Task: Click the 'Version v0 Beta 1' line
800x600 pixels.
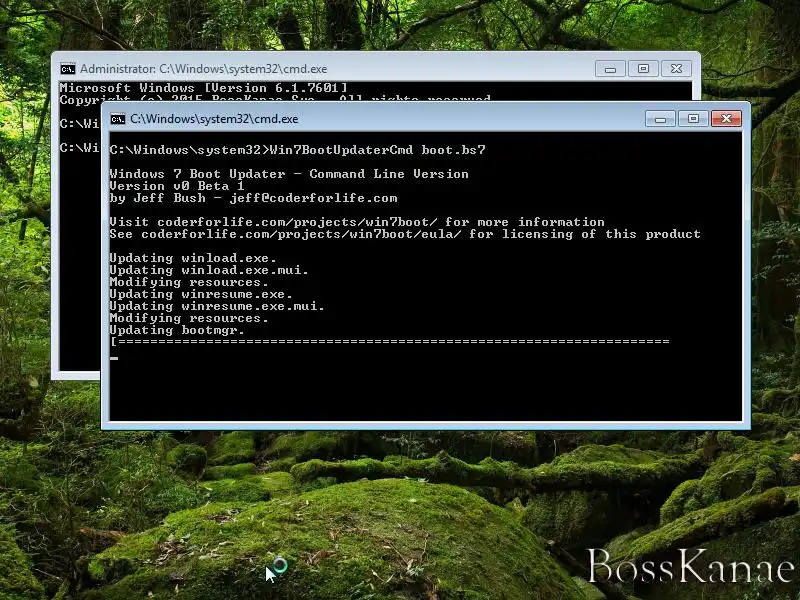Action: 177,186
